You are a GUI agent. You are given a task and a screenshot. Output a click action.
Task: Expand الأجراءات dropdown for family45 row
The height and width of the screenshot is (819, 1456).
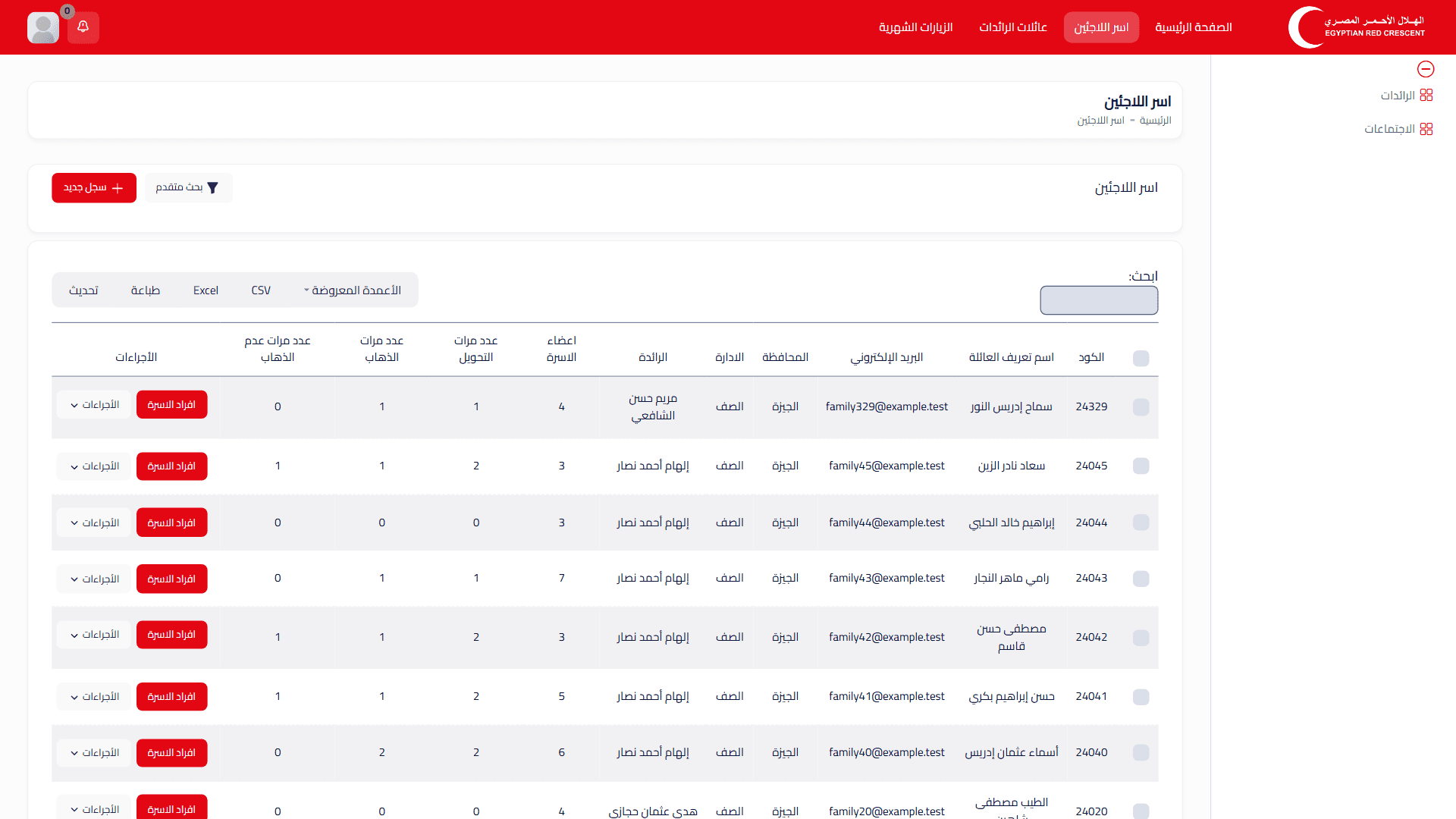click(95, 466)
